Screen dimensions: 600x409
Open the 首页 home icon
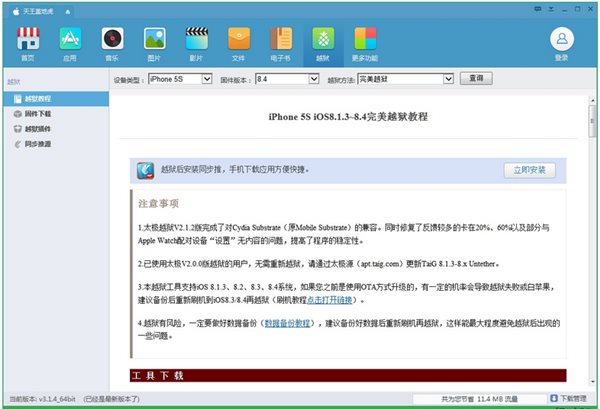(27, 42)
